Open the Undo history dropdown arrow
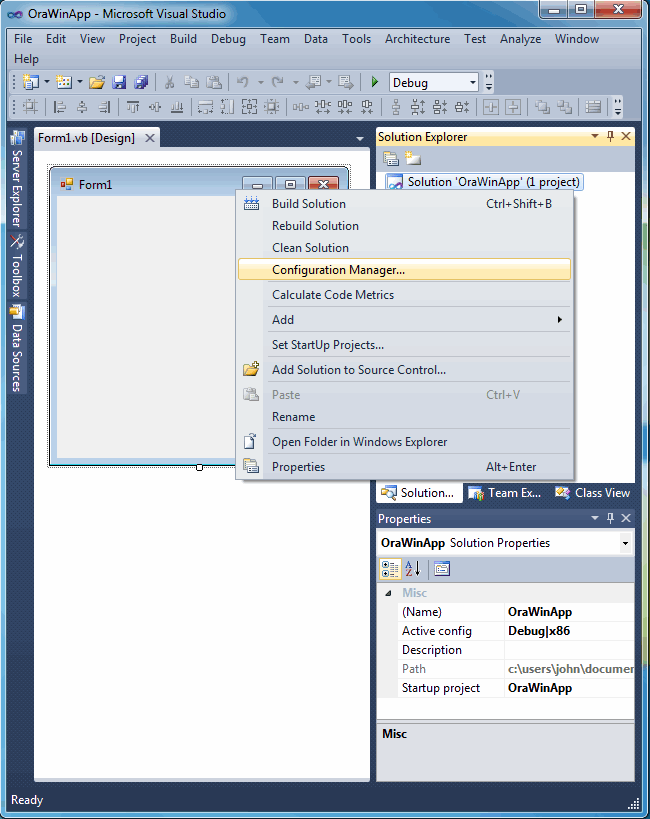 pos(260,82)
